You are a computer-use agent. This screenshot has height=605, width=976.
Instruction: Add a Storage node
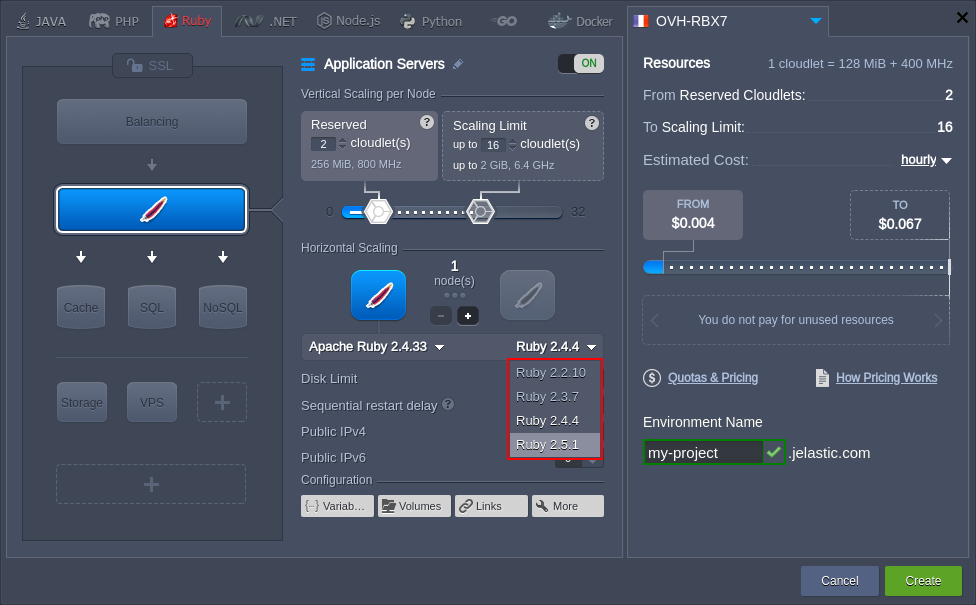coord(81,401)
